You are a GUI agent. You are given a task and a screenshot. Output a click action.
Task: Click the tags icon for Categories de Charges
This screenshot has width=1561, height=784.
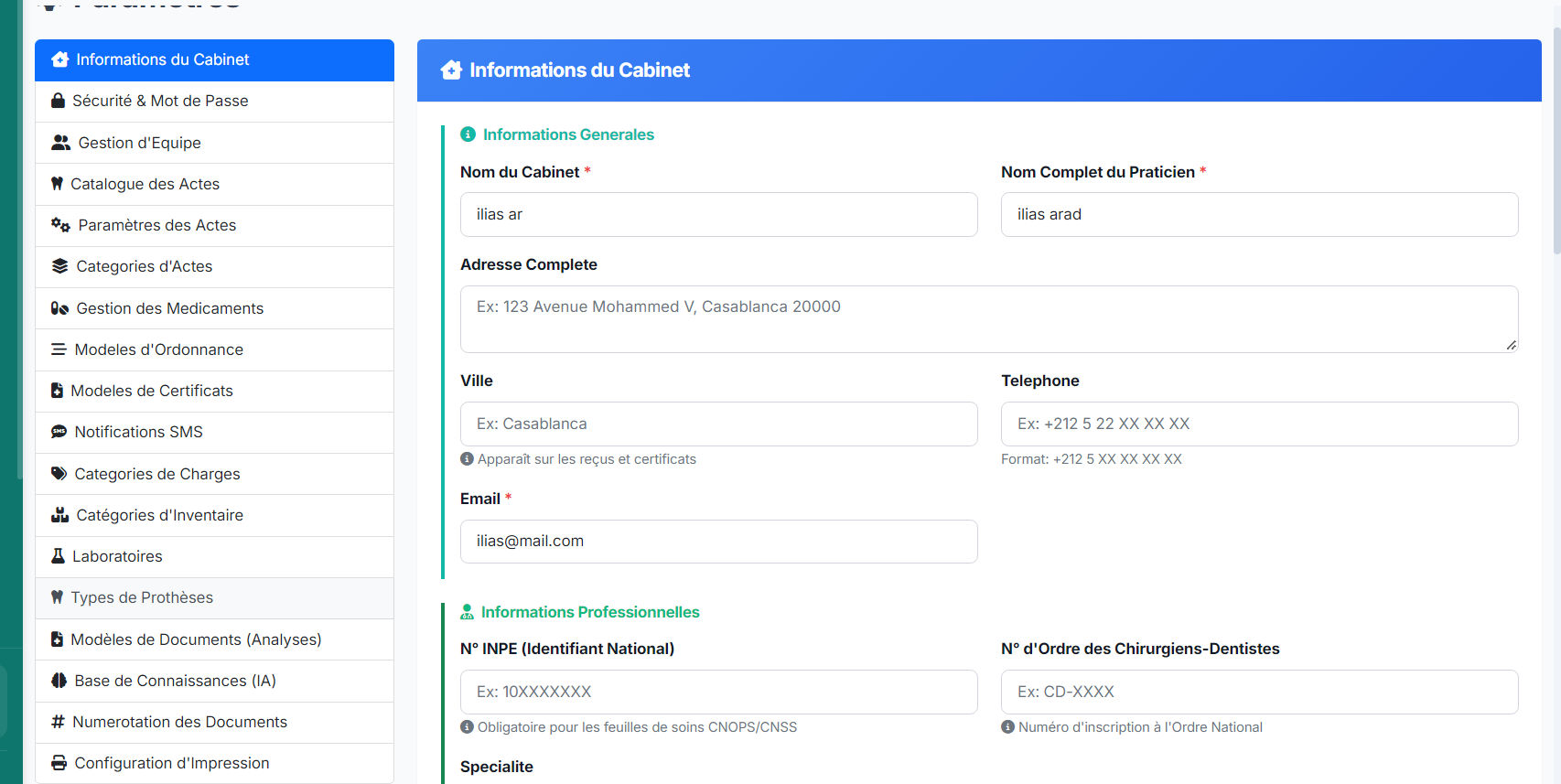(x=59, y=474)
